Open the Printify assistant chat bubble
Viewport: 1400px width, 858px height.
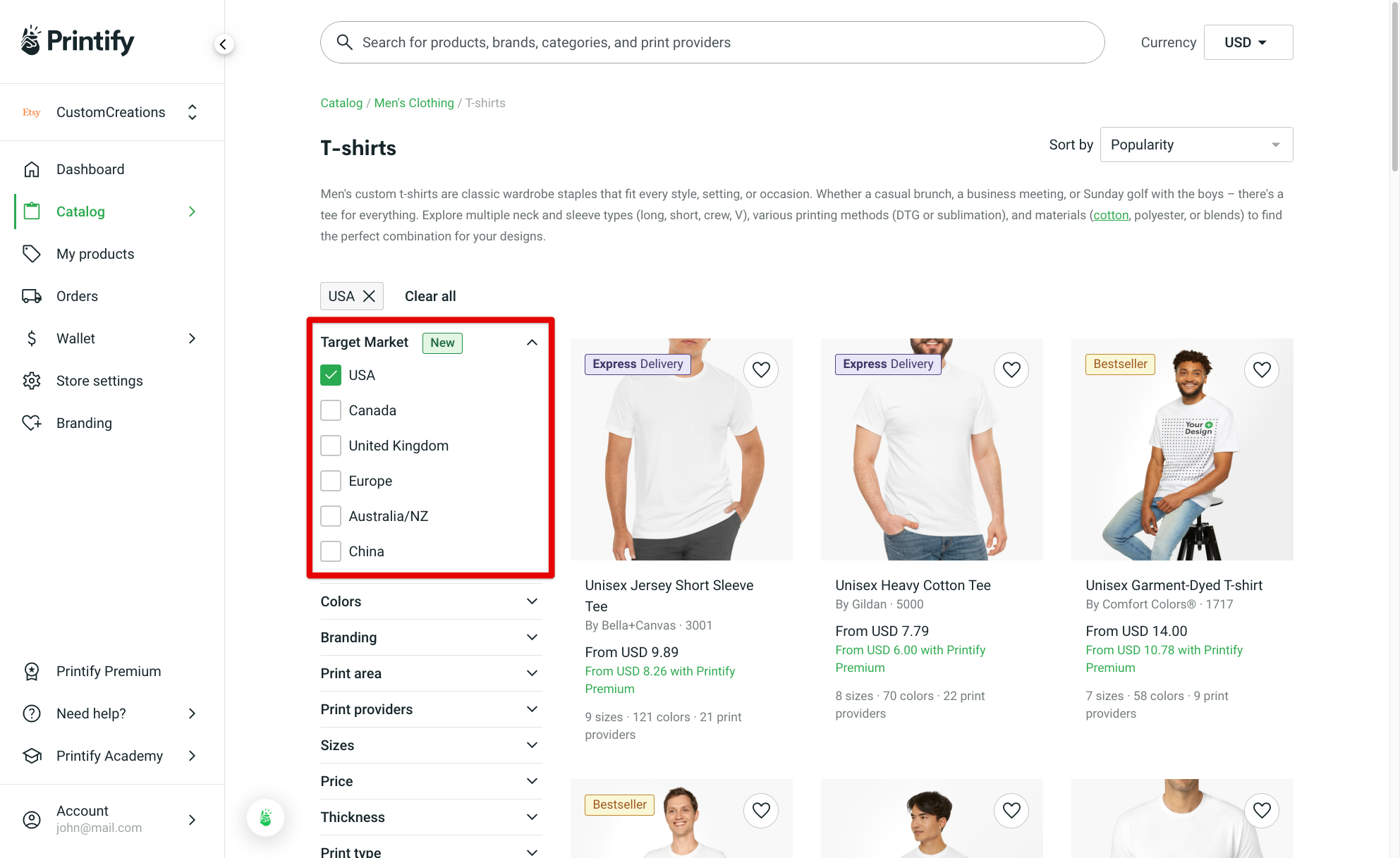(265, 817)
